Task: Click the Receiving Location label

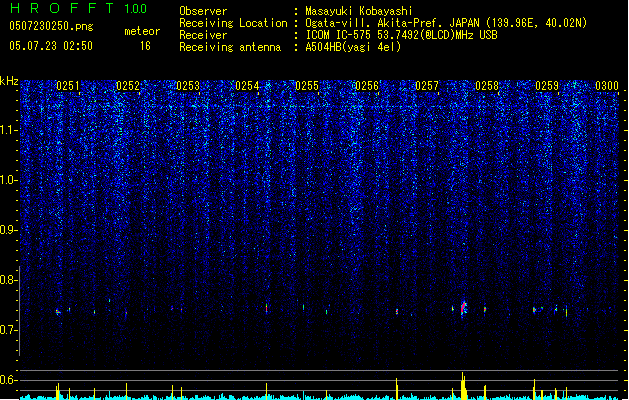Action: (233, 23)
